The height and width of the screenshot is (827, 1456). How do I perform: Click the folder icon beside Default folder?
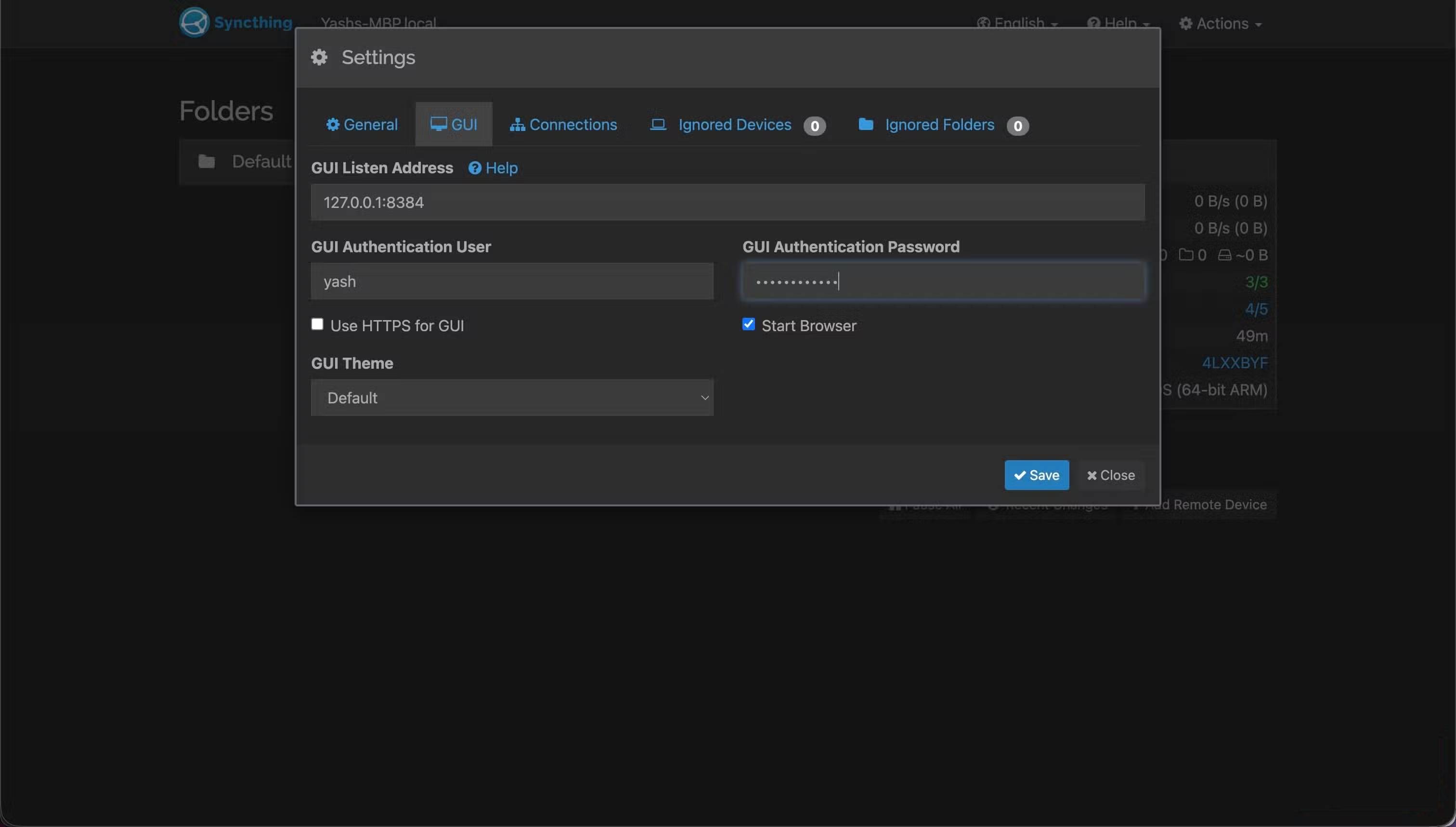[x=207, y=161]
